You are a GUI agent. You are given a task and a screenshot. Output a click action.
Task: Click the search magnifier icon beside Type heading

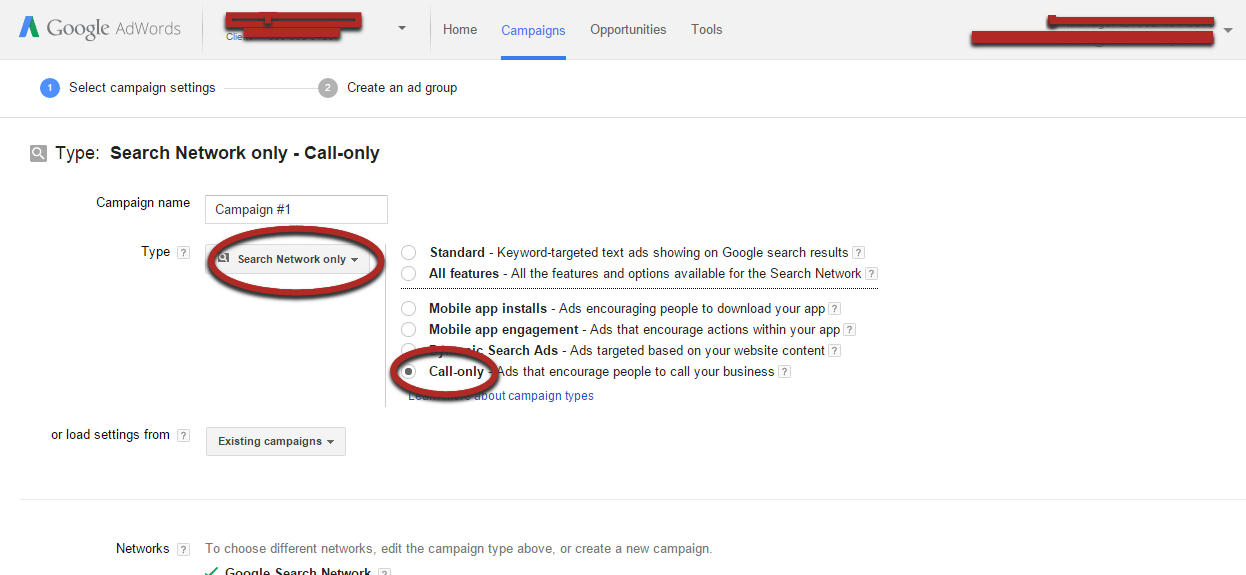(38, 154)
